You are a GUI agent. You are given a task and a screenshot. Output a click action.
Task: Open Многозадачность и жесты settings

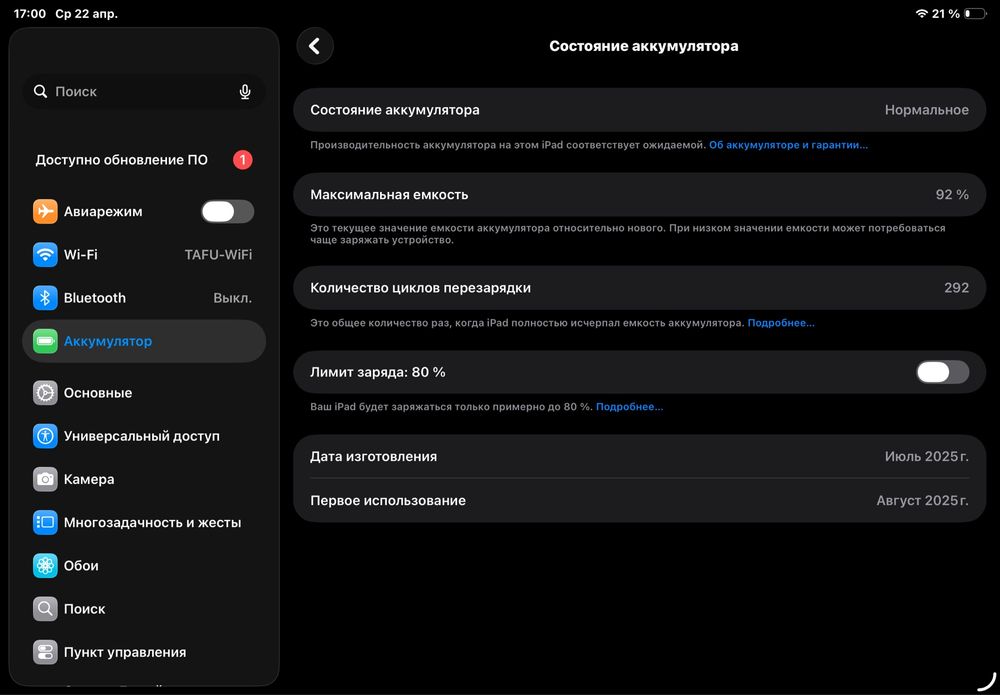[x=144, y=522]
